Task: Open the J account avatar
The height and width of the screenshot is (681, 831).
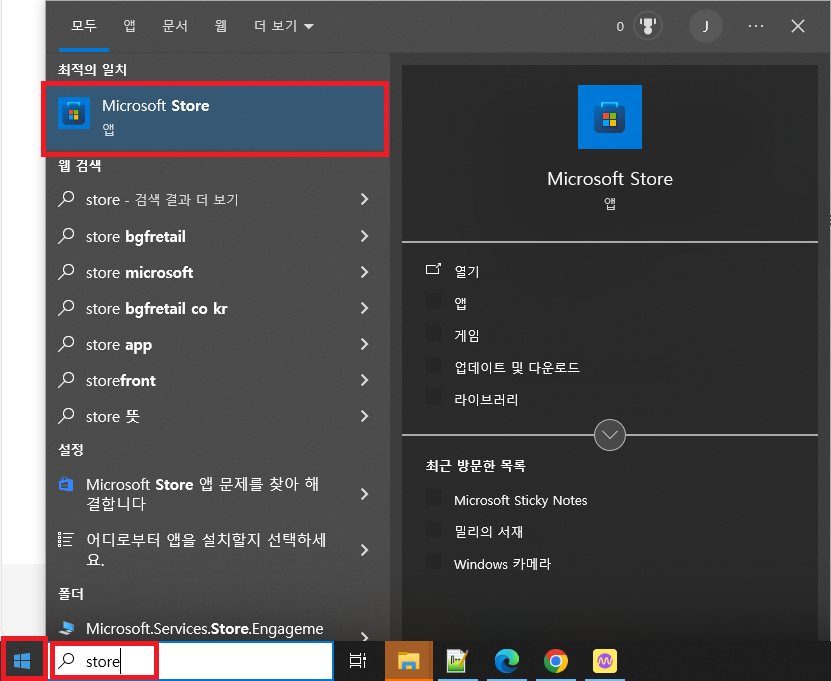Action: 705,26
